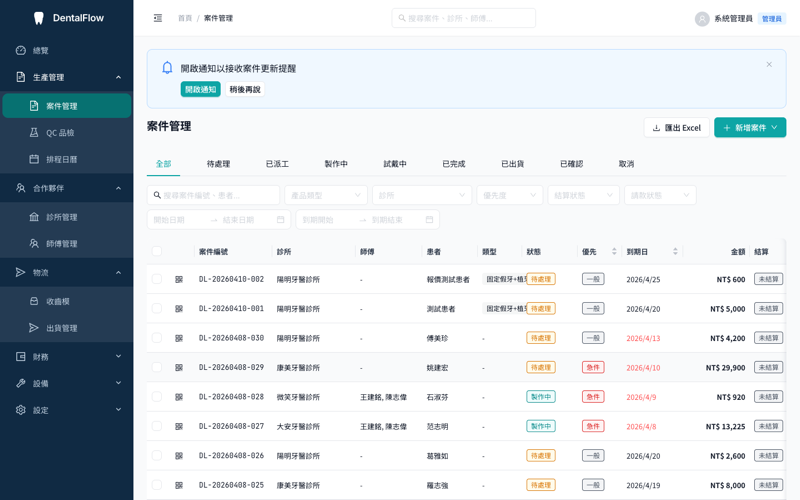
Task: Check the row DL-20260408-030 checkbox
Action: [157, 338]
